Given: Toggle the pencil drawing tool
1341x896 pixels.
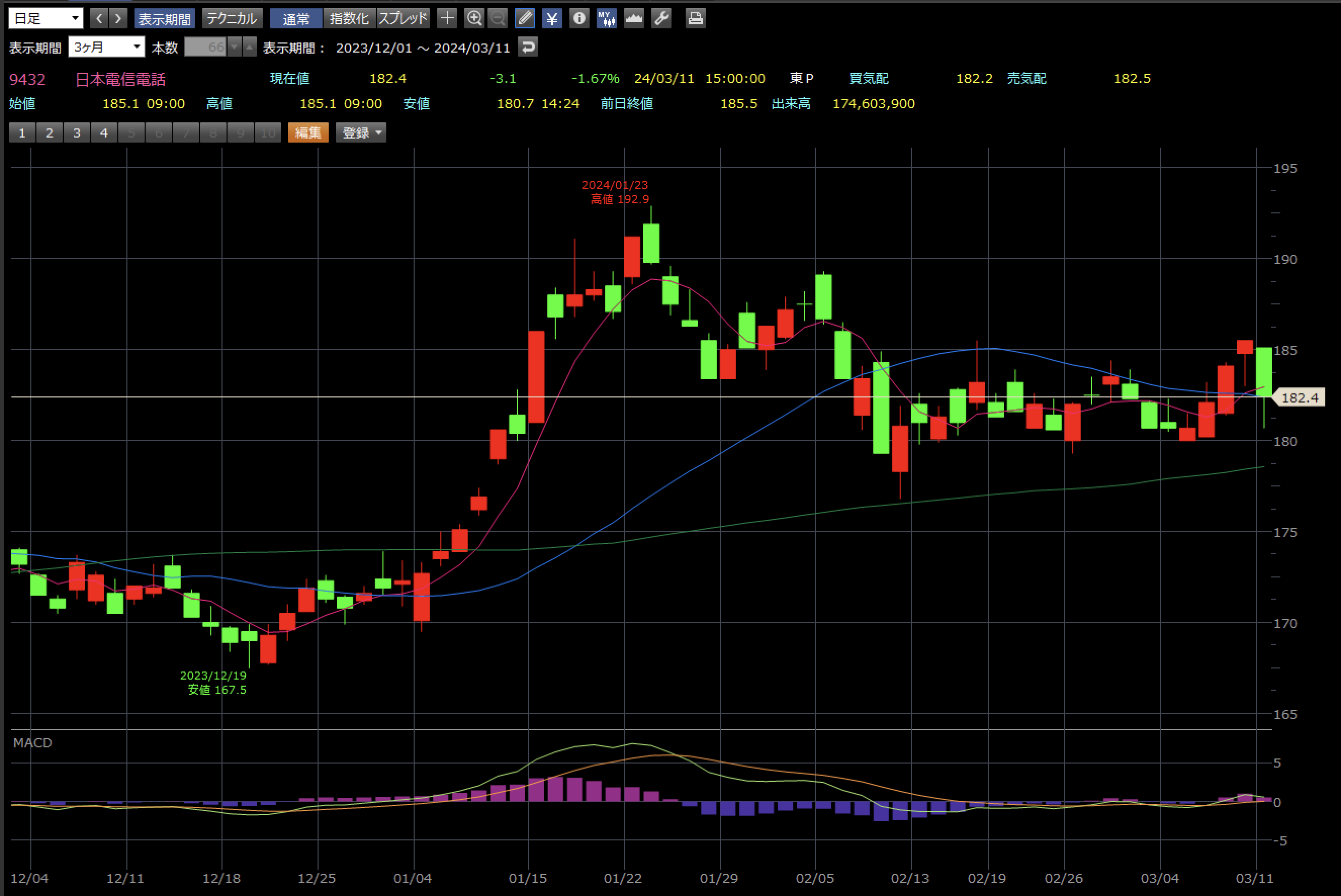Looking at the screenshot, I should 524,18.
